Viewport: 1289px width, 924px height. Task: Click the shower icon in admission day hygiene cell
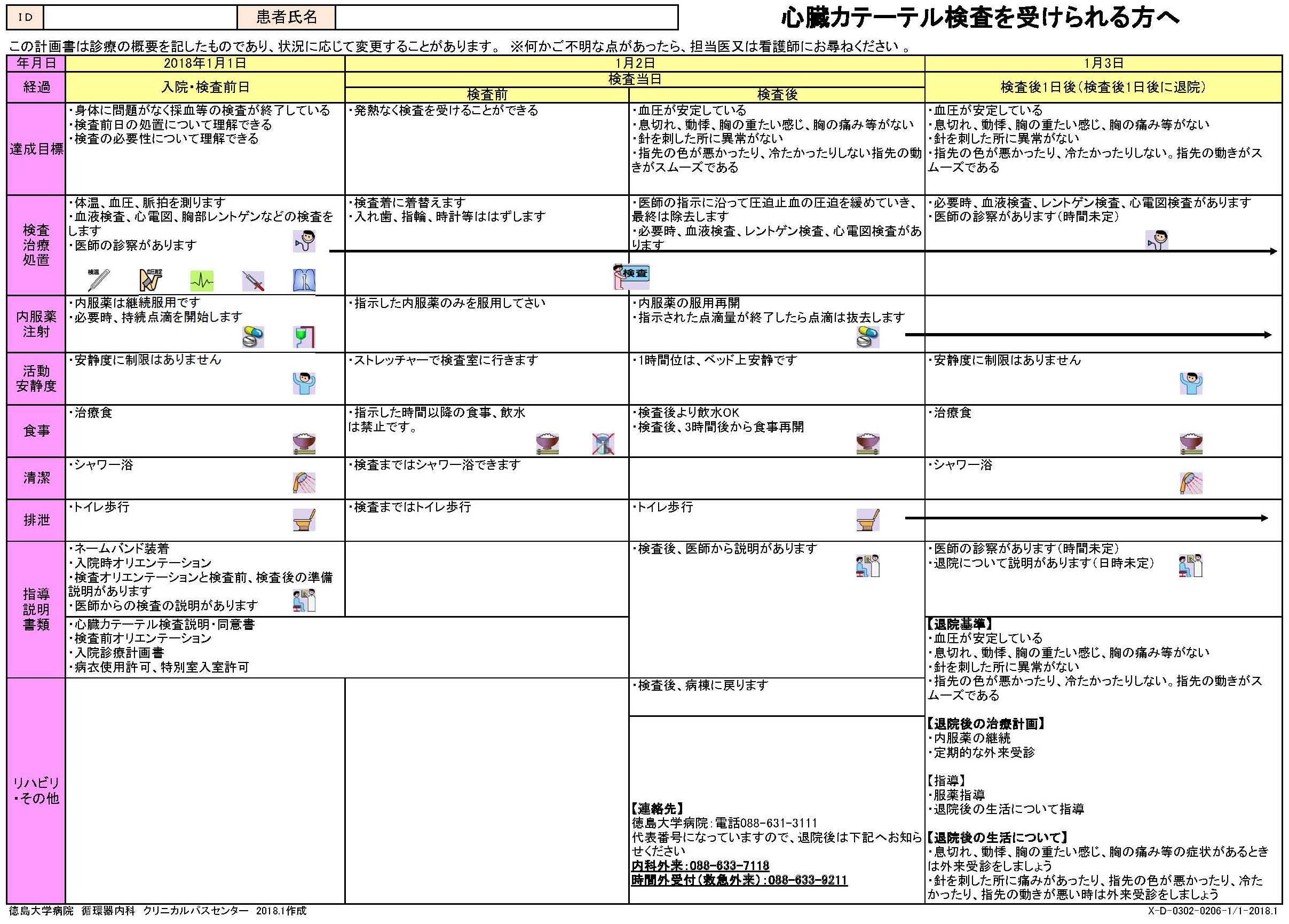tap(304, 483)
